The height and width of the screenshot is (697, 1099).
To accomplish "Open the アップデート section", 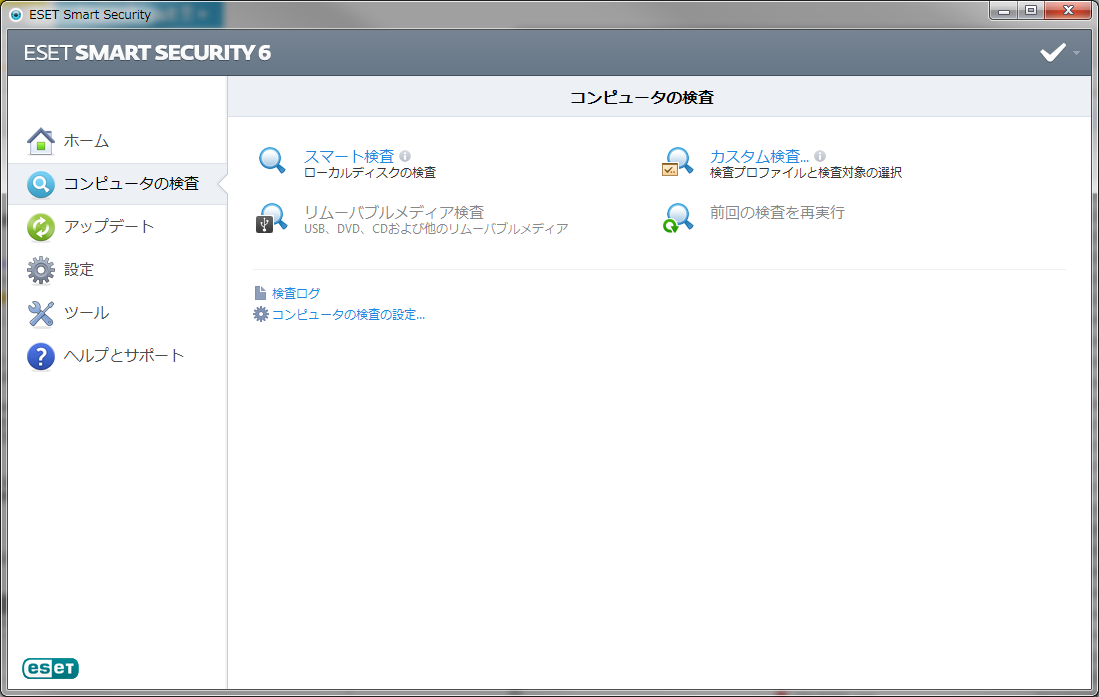I will tap(109, 226).
